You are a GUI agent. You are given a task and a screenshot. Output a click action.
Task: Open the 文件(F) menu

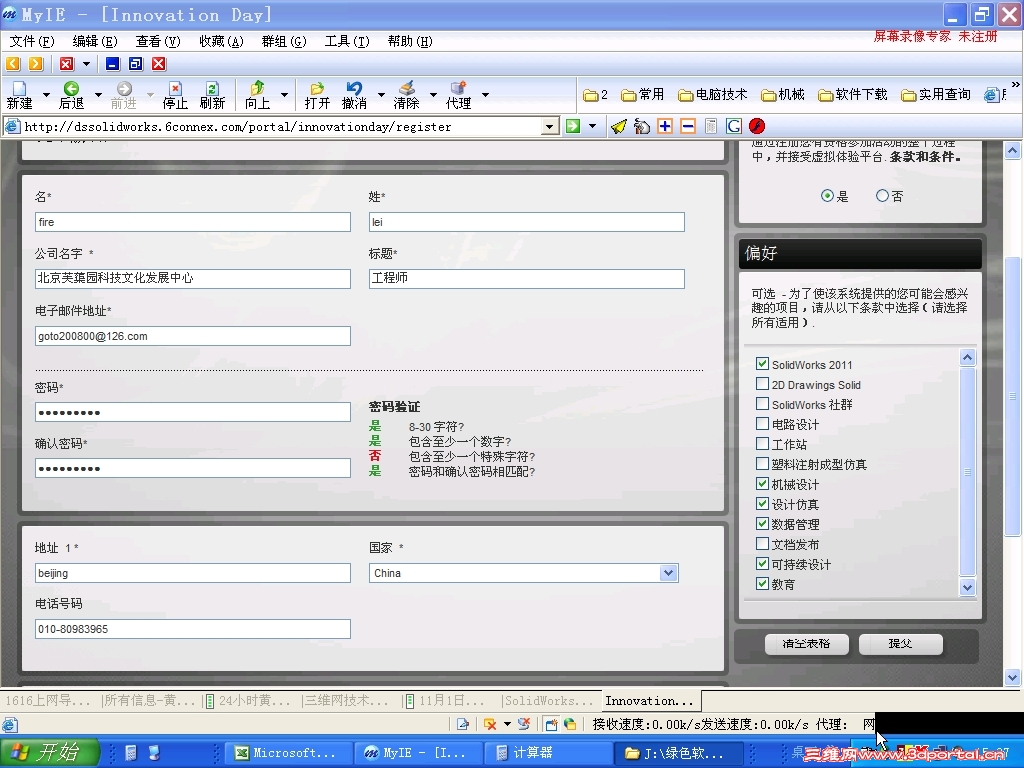(31, 42)
